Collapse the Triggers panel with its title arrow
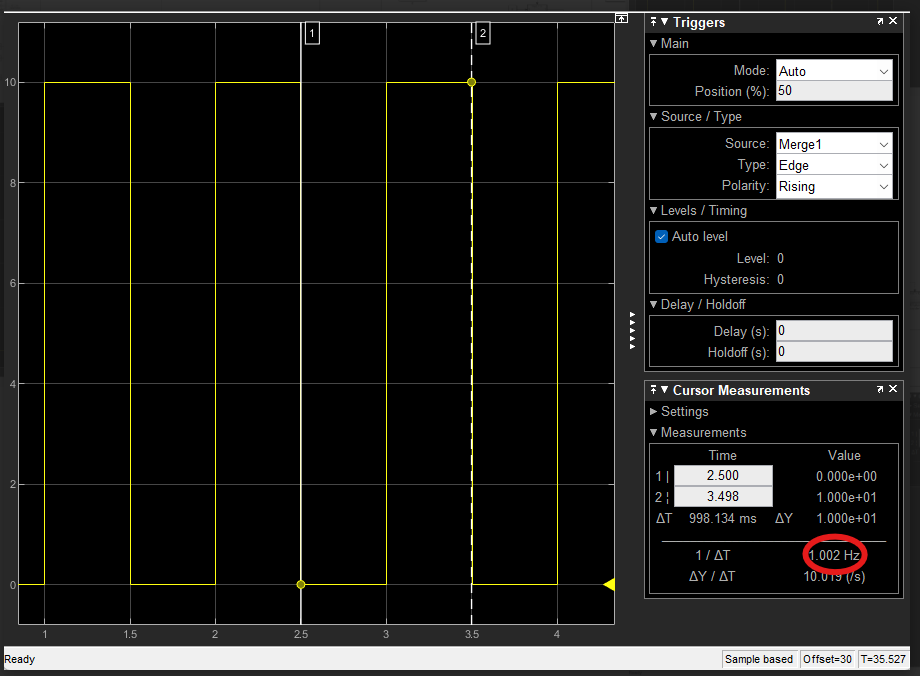This screenshot has height=676, width=920. point(665,22)
